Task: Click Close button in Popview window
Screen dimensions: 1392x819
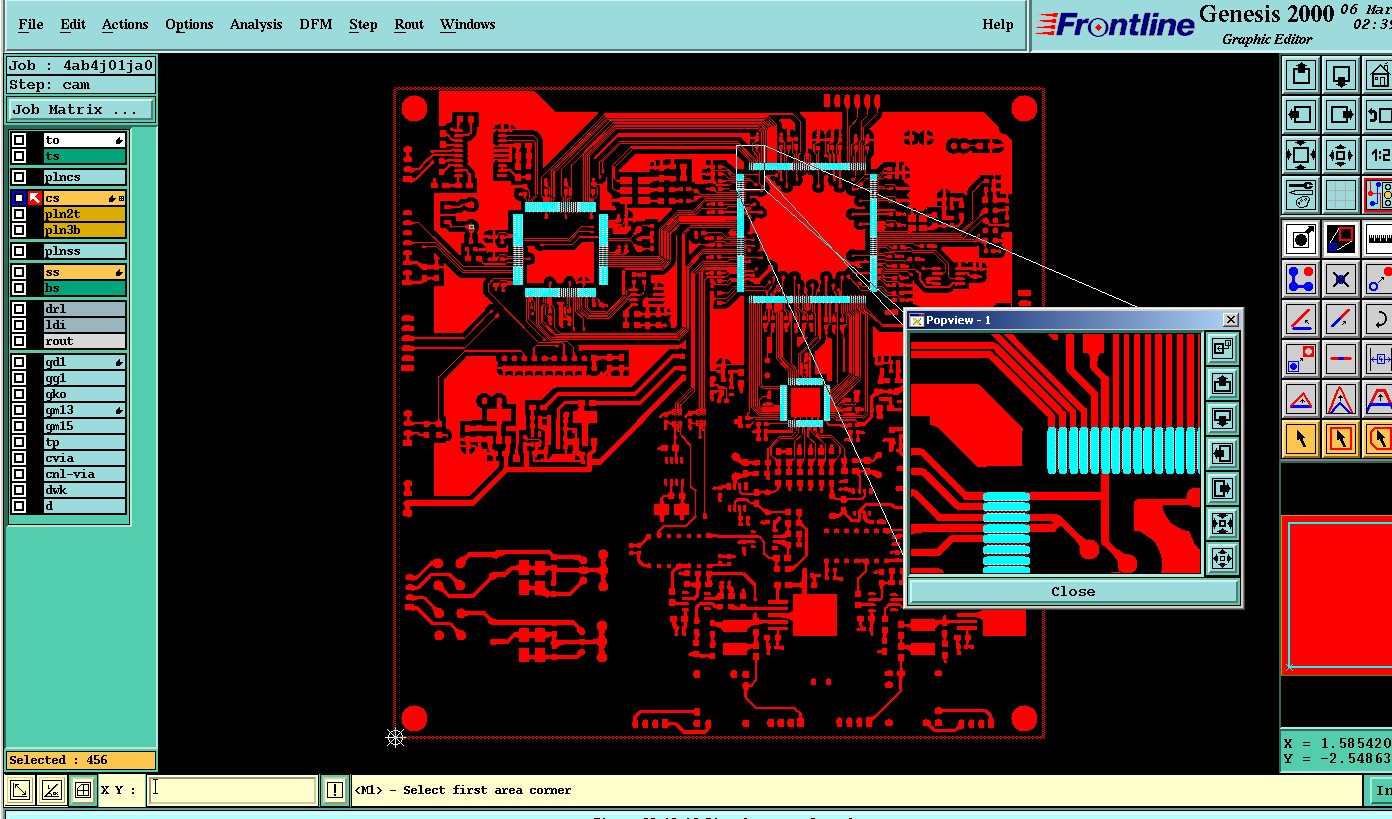Action: pos(1073,591)
